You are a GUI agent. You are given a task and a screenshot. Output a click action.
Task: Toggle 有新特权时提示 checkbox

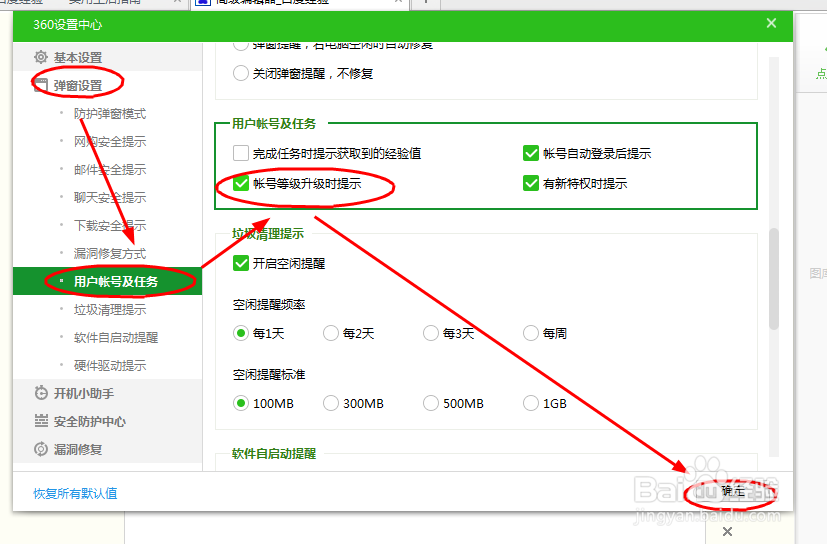(x=531, y=183)
